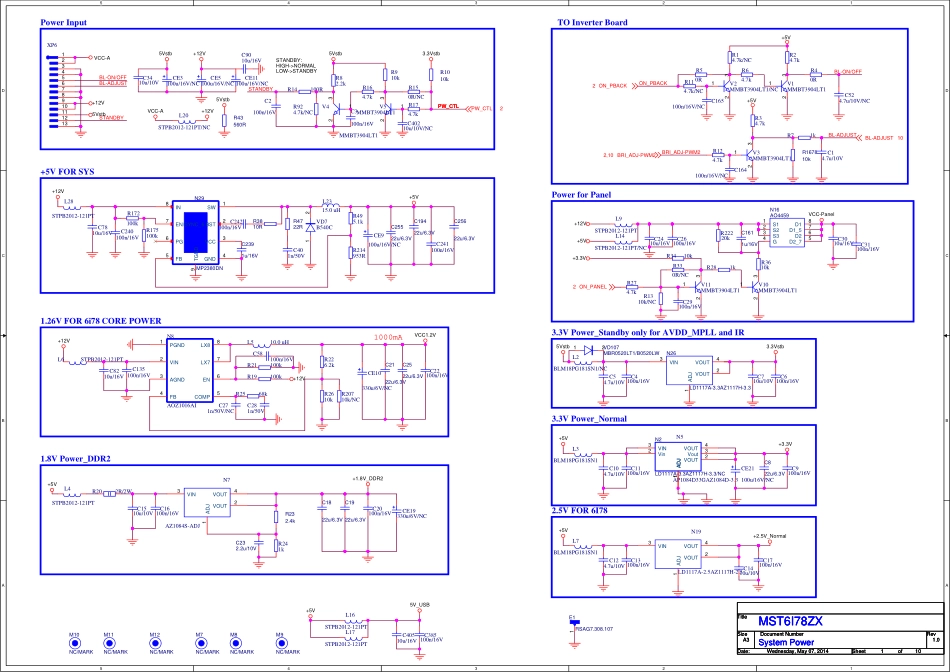Select the XP6 connector symbol
The height and width of the screenshot is (672, 950).
pyautogui.click(x=55, y=91)
